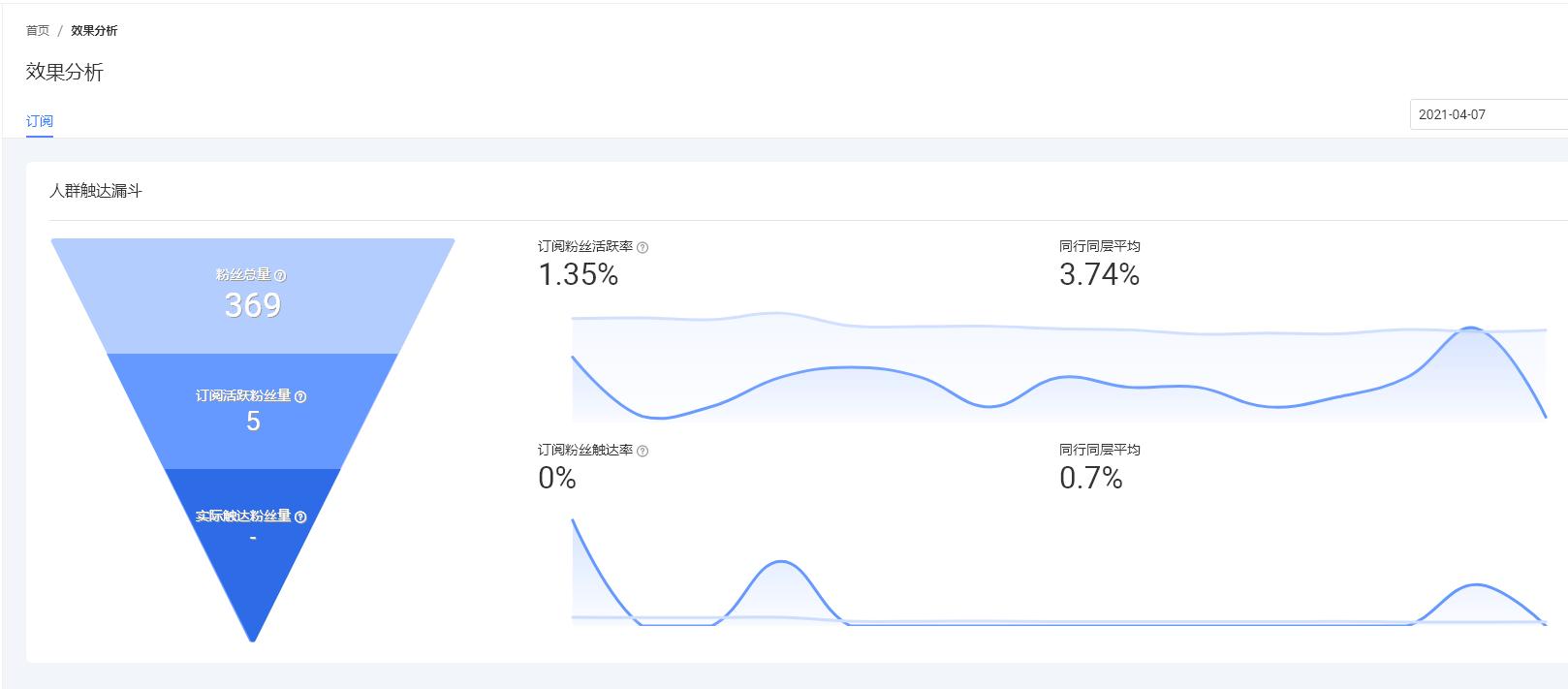Click the 效果分析 page heading

65,73
